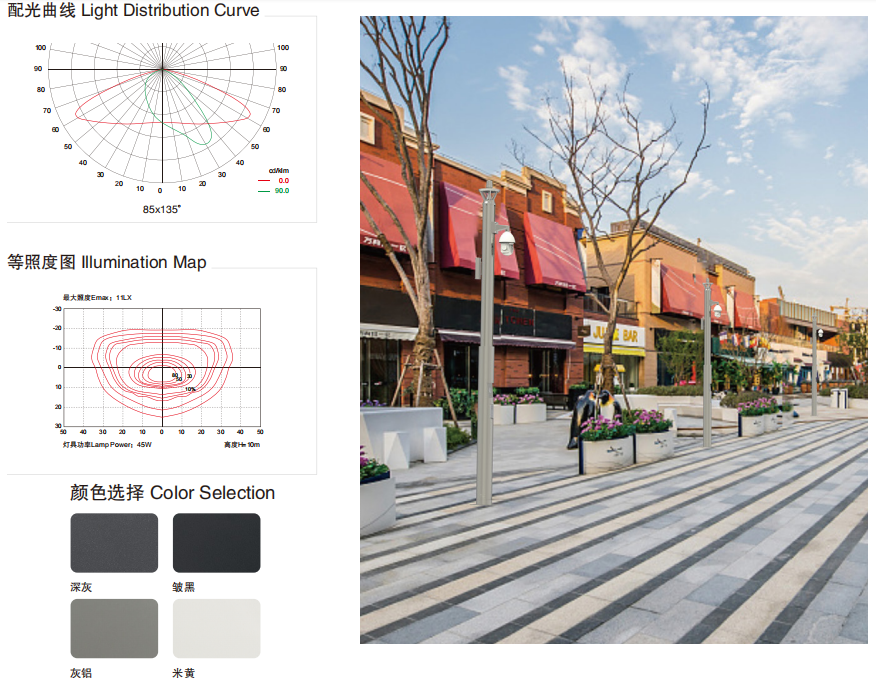
Task: Pick the beige 米黄 color swatch
Action: click(216, 628)
